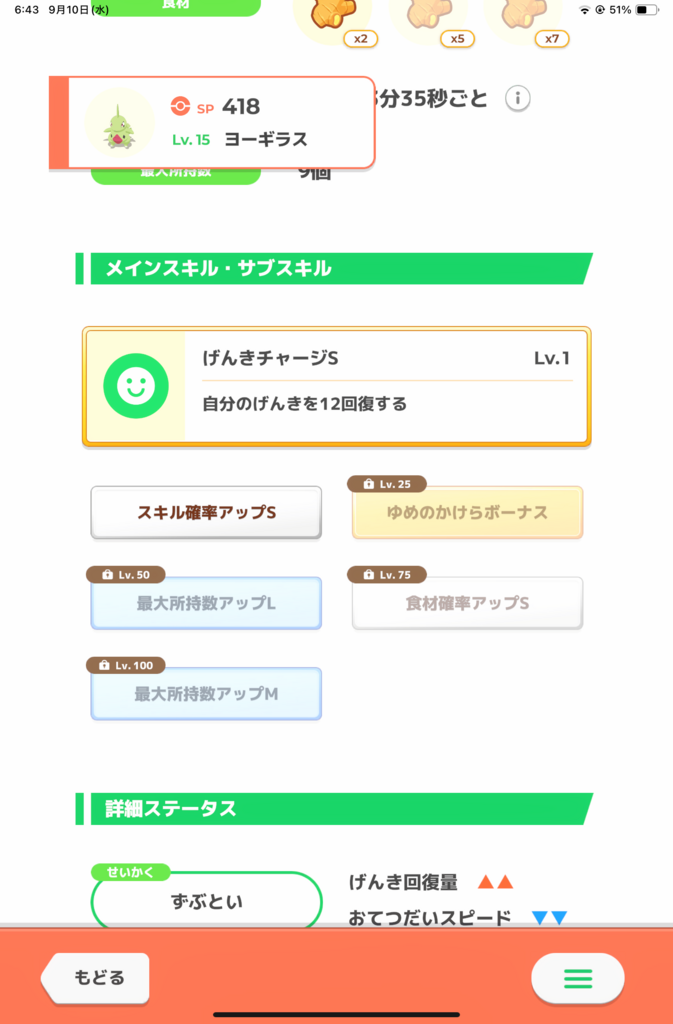Tap the Lv. 25 lock badge
Viewport: 673px width, 1024px height.
(387, 484)
